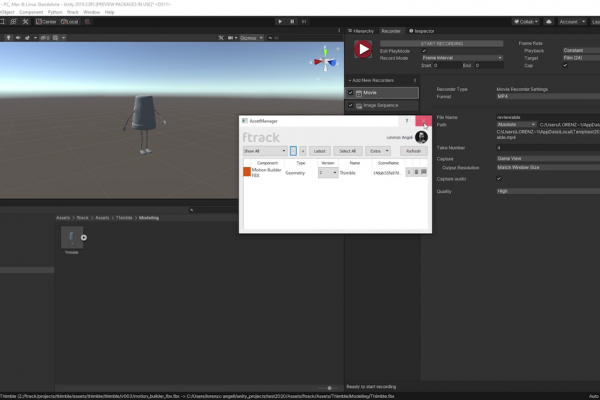Open Show All filter dropdown in AssetManager
This screenshot has width=600, height=400.
(265, 151)
